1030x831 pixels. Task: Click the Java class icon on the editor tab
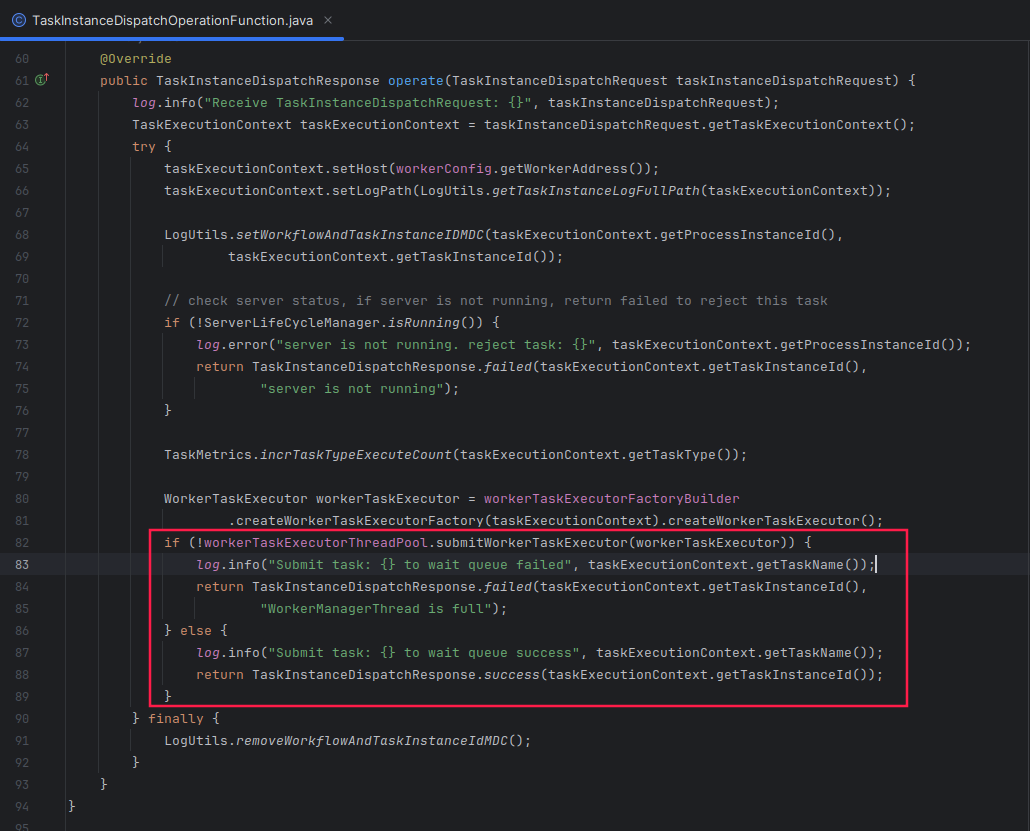tap(19, 20)
